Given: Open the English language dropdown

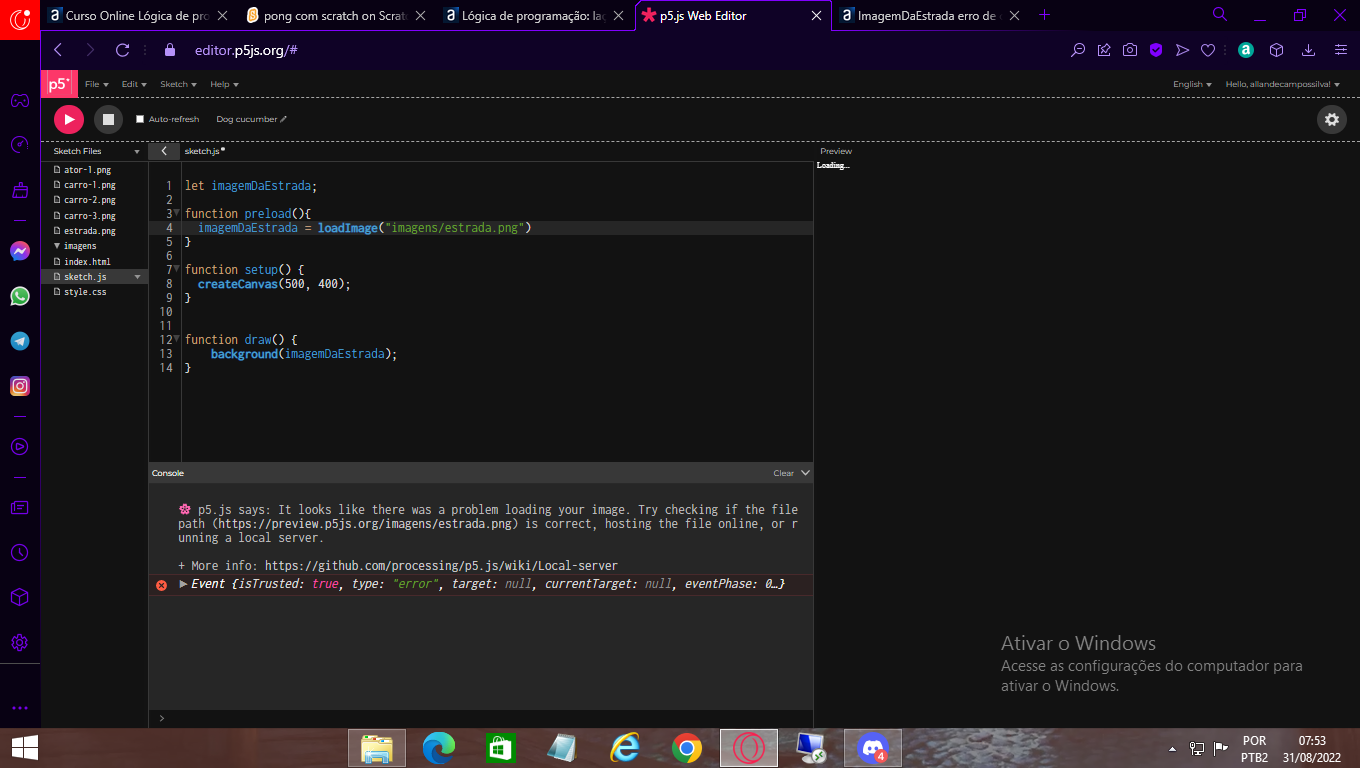Looking at the screenshot, I should pyautogui.click(x=1192, y=84).
